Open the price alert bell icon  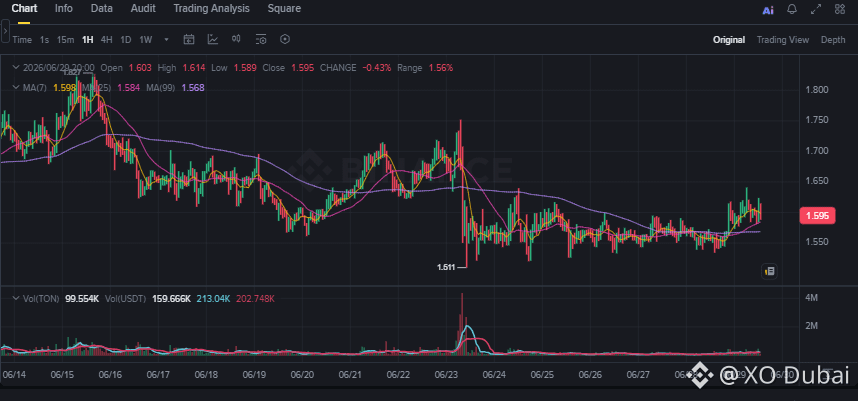[x=792, y=9]
